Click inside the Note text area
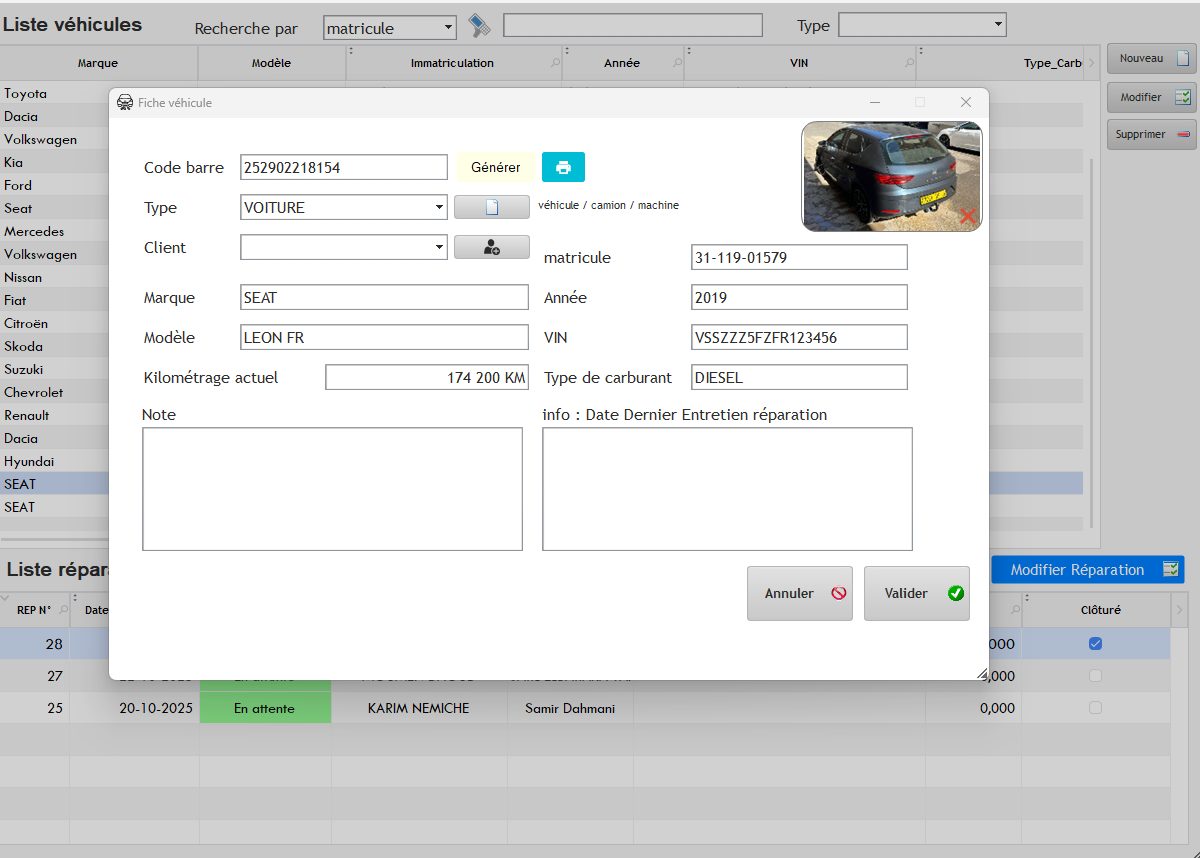The image size is (1200, 858). point(332,488)
